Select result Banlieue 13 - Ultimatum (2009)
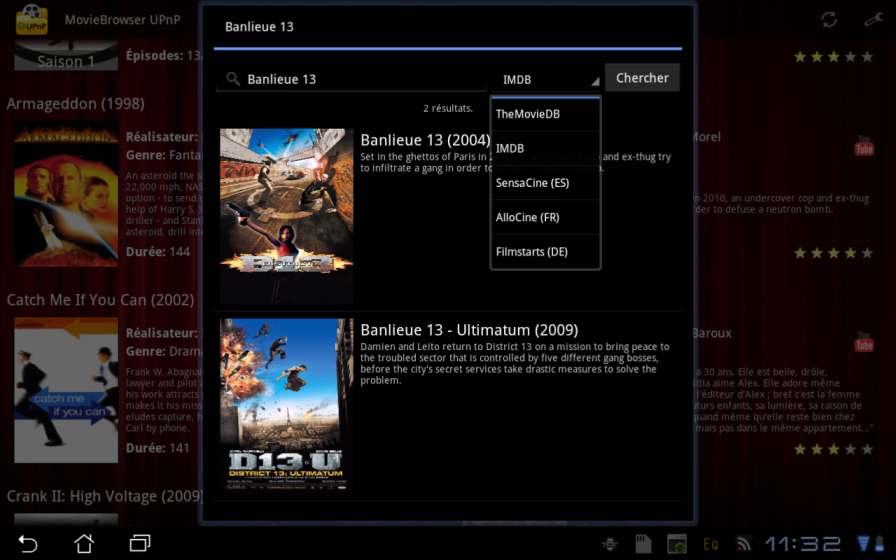The image size is (896, 560). coord(469,330)
